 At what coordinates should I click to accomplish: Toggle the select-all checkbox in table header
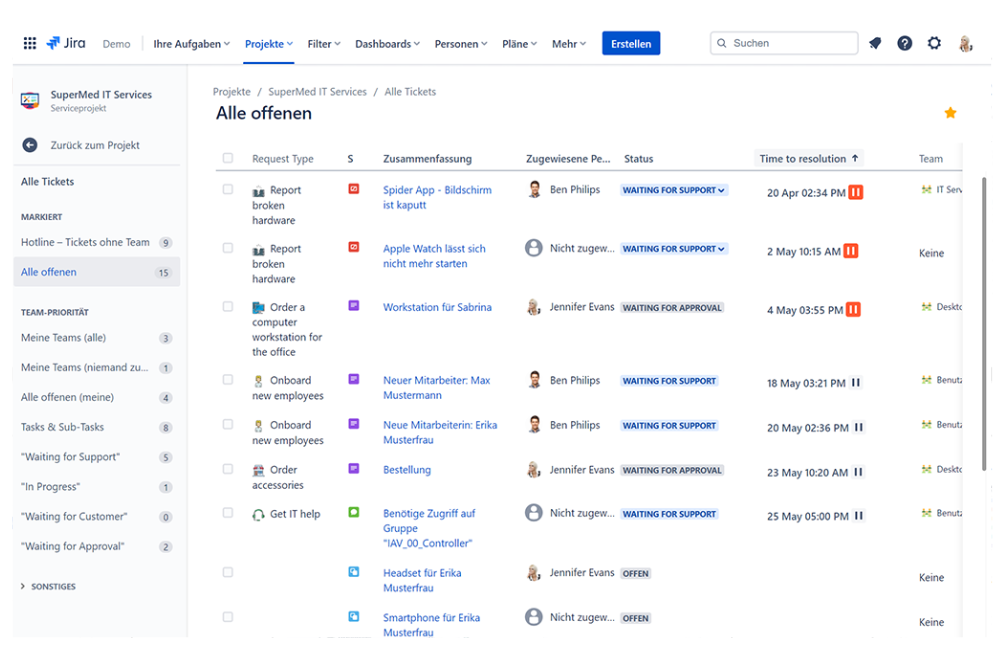[228, 159]
